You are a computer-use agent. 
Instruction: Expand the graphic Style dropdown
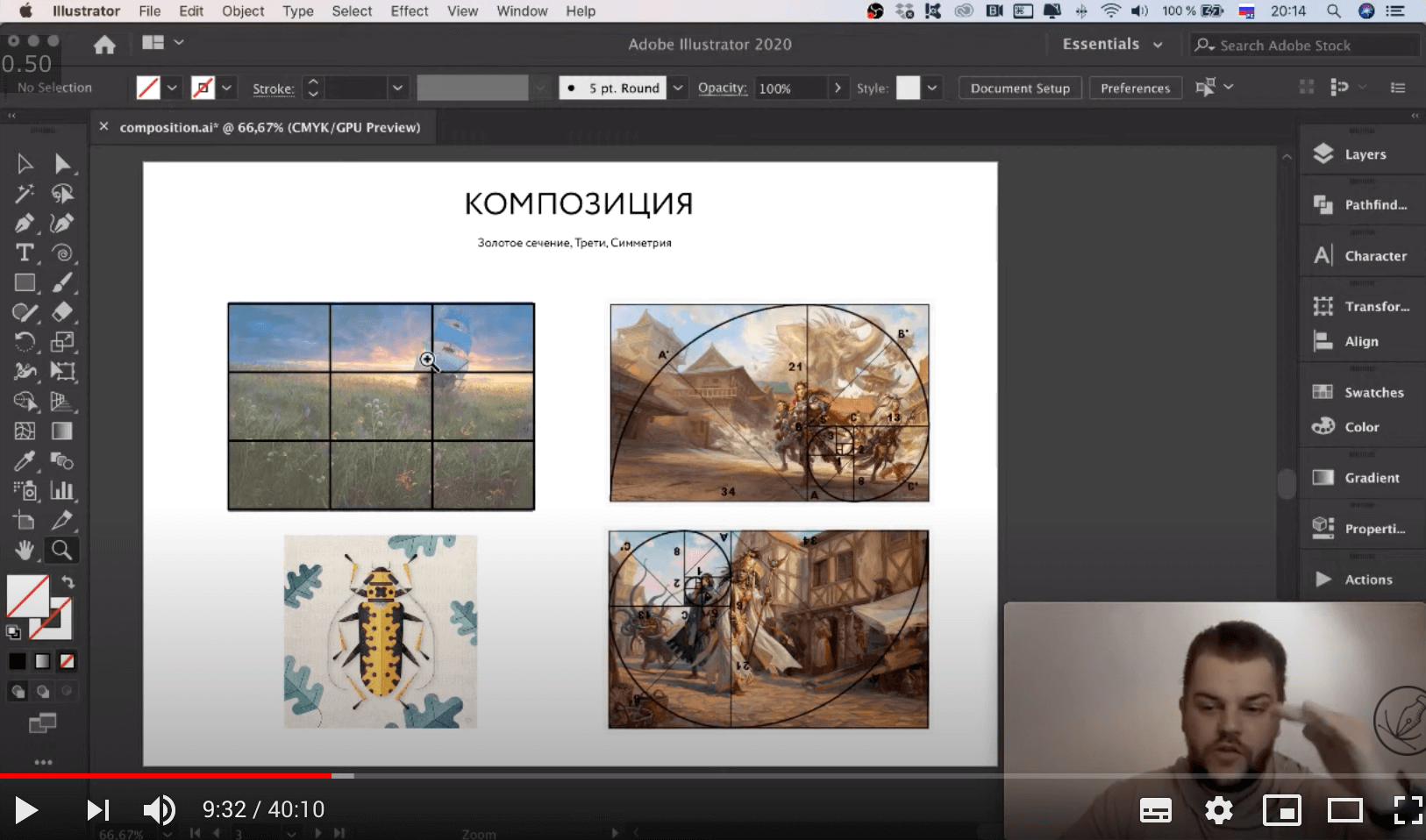(932, 89)
